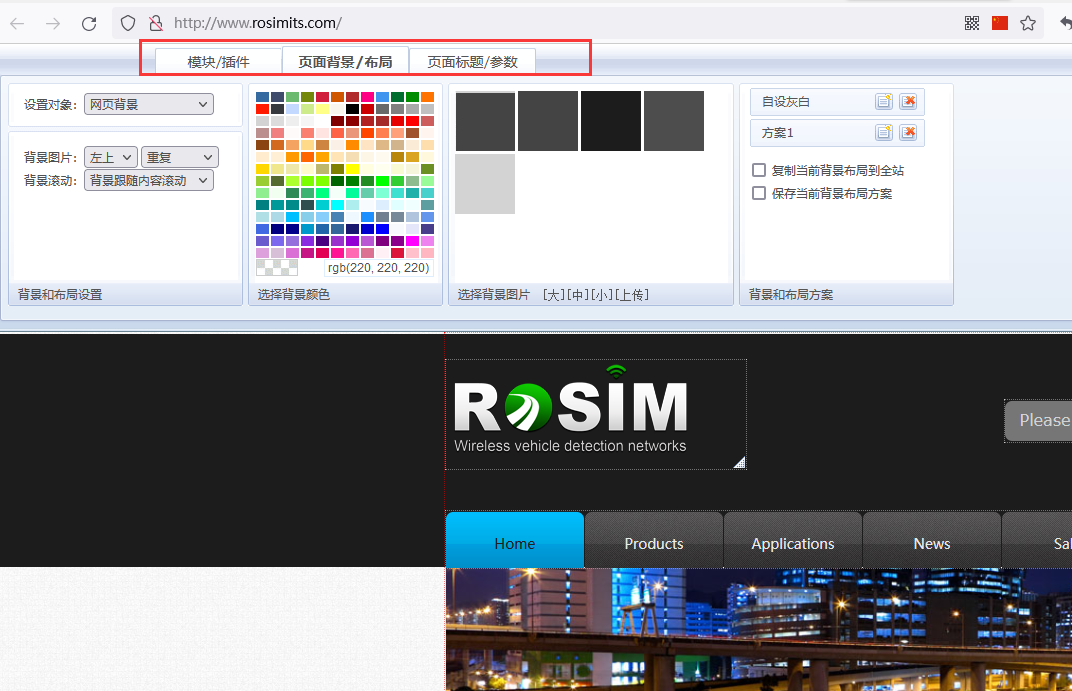Click the insecure connection lock icon
1072x691 pixels.
pos(155,23)
